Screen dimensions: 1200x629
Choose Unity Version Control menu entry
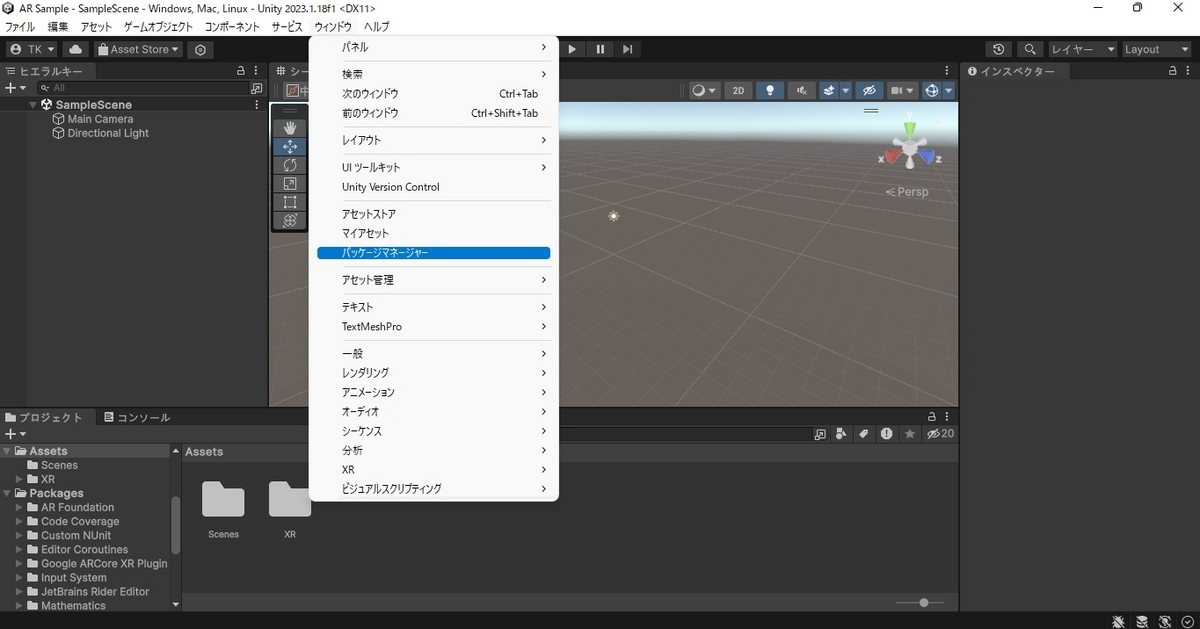[433, 187]
